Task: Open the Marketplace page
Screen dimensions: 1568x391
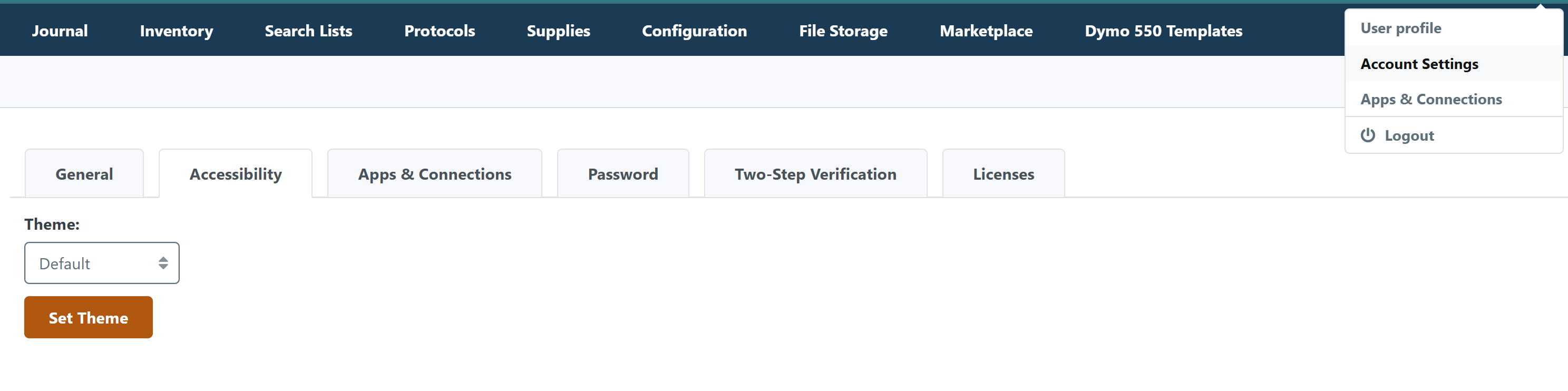Action: pos(986,31)
